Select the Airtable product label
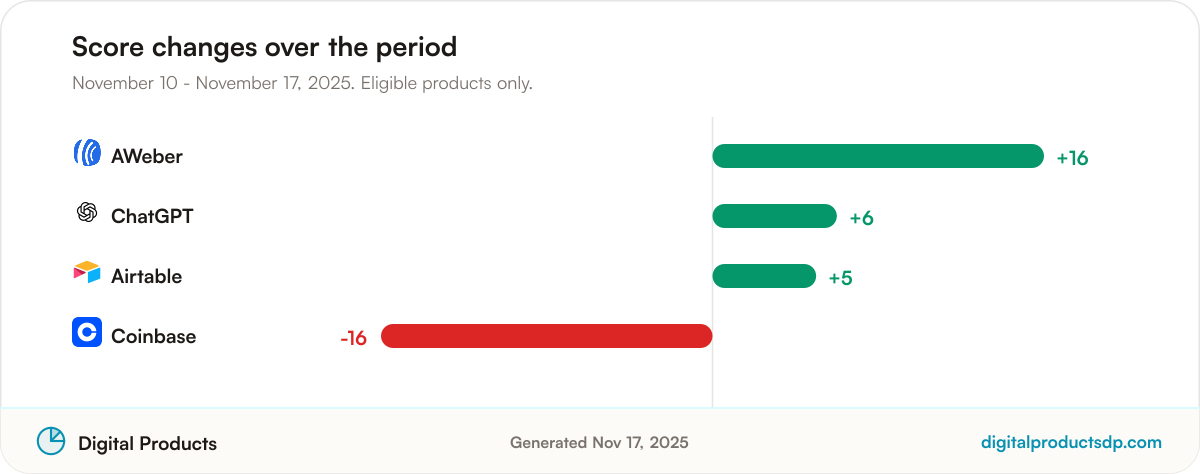The width and height of the screenshot is (1200, 474). point(147,276)
